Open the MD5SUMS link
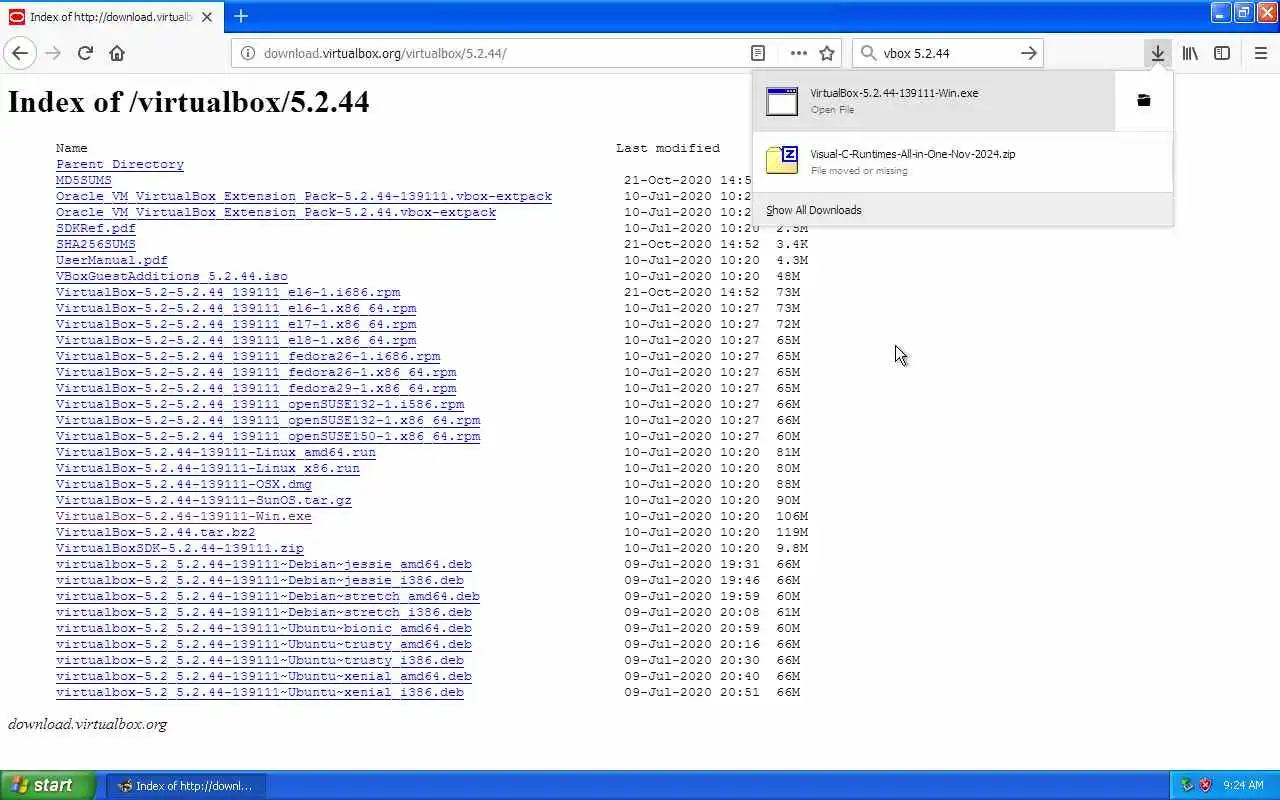 click(84, 180)
